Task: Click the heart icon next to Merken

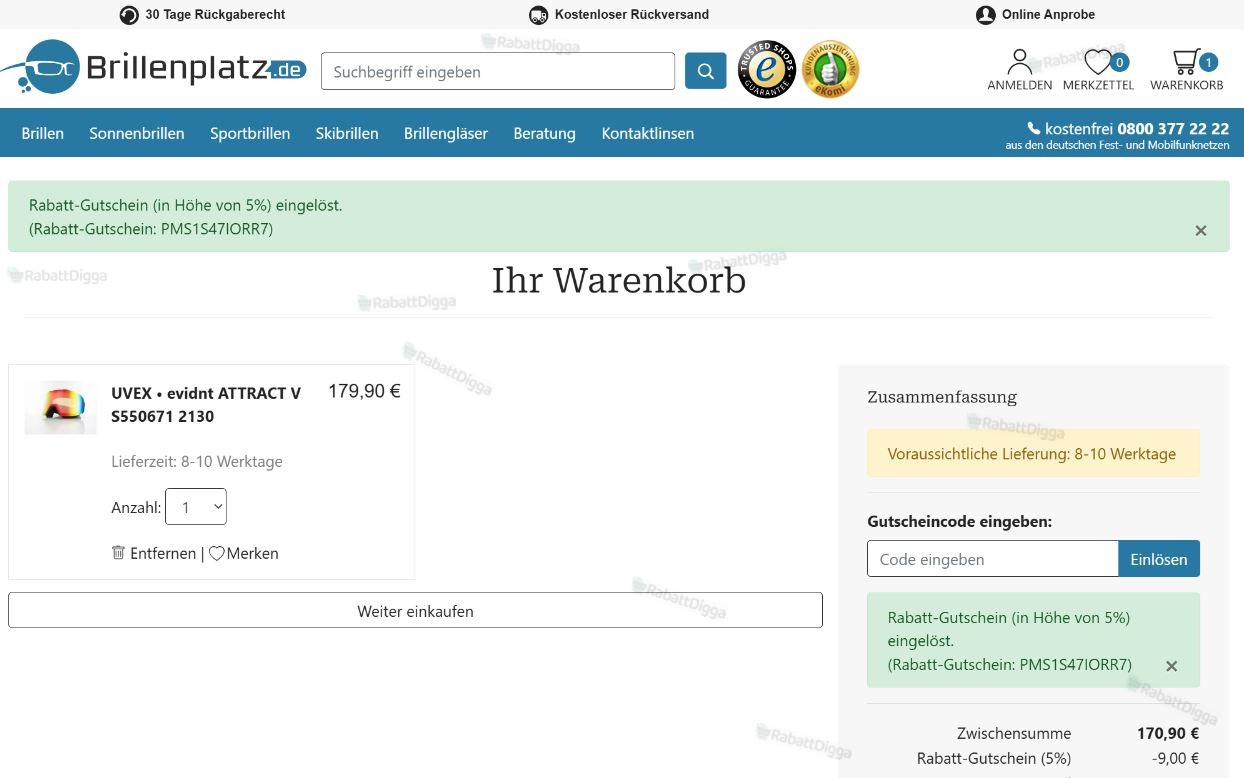Action: (216, 553)
